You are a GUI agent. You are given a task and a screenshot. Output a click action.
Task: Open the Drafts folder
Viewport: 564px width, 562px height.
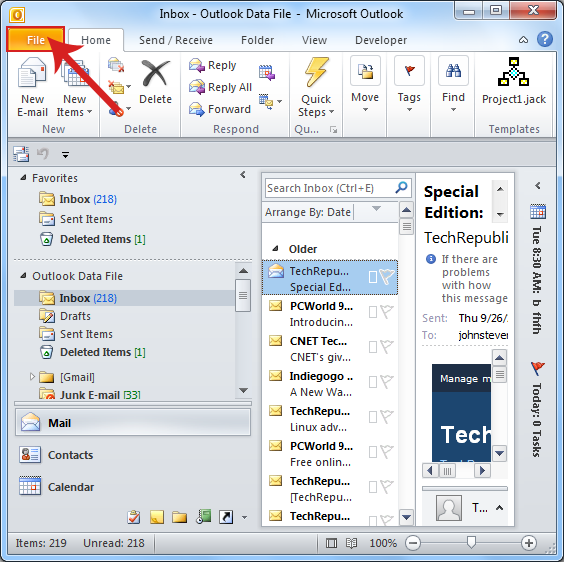pyautogui.click(x=65, y=316)
